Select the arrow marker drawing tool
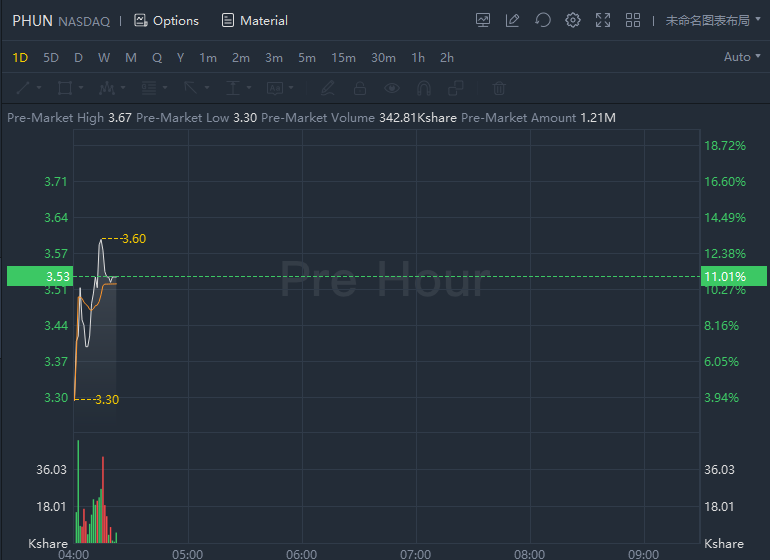Screen dimensions: 770x560 pos(191,88)
